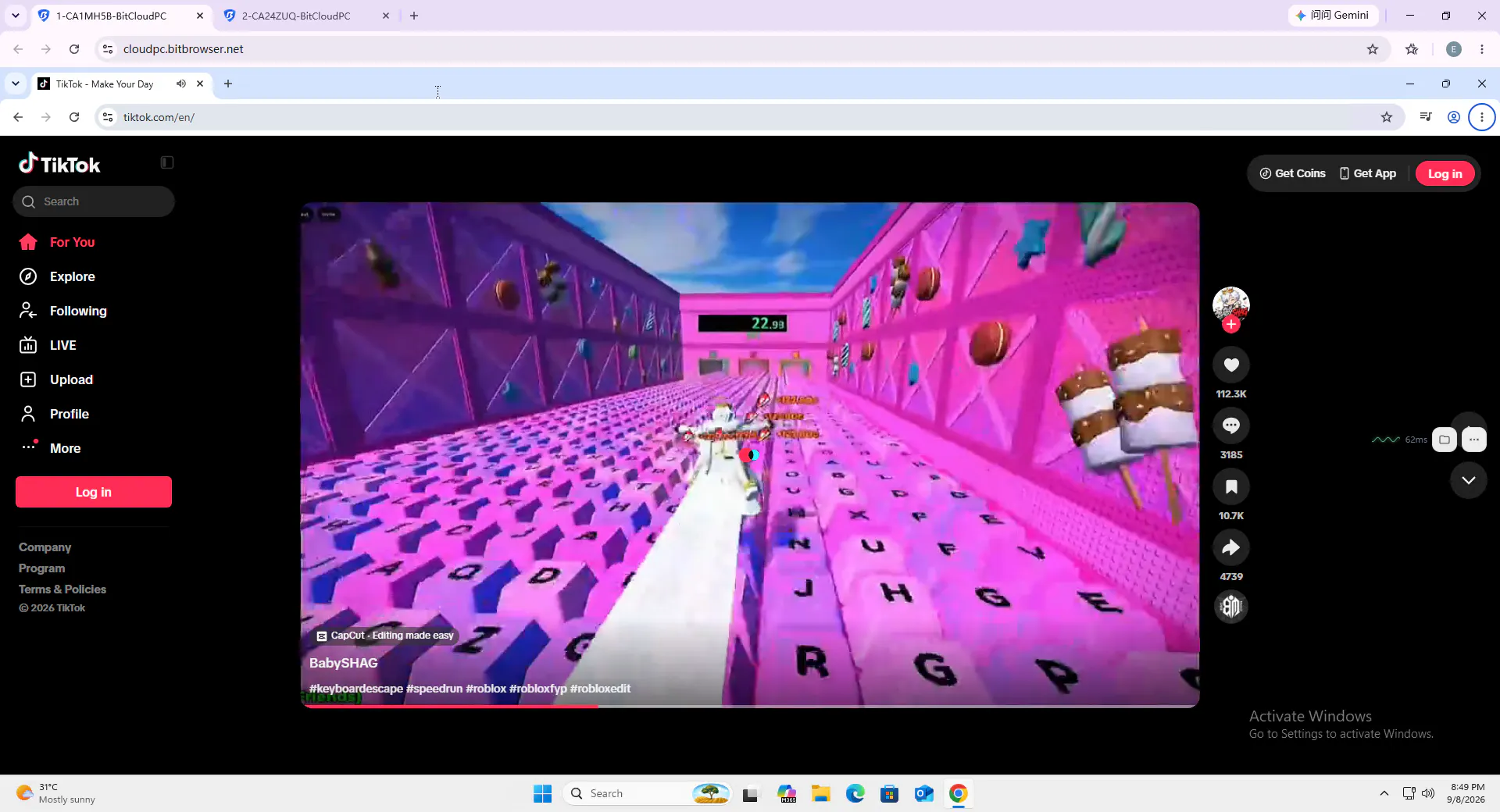Image resolution: width=1500 pixels, height=812 pixels.
Task: Open the #keyboardescape hashtag
Action: click(356, 689)
